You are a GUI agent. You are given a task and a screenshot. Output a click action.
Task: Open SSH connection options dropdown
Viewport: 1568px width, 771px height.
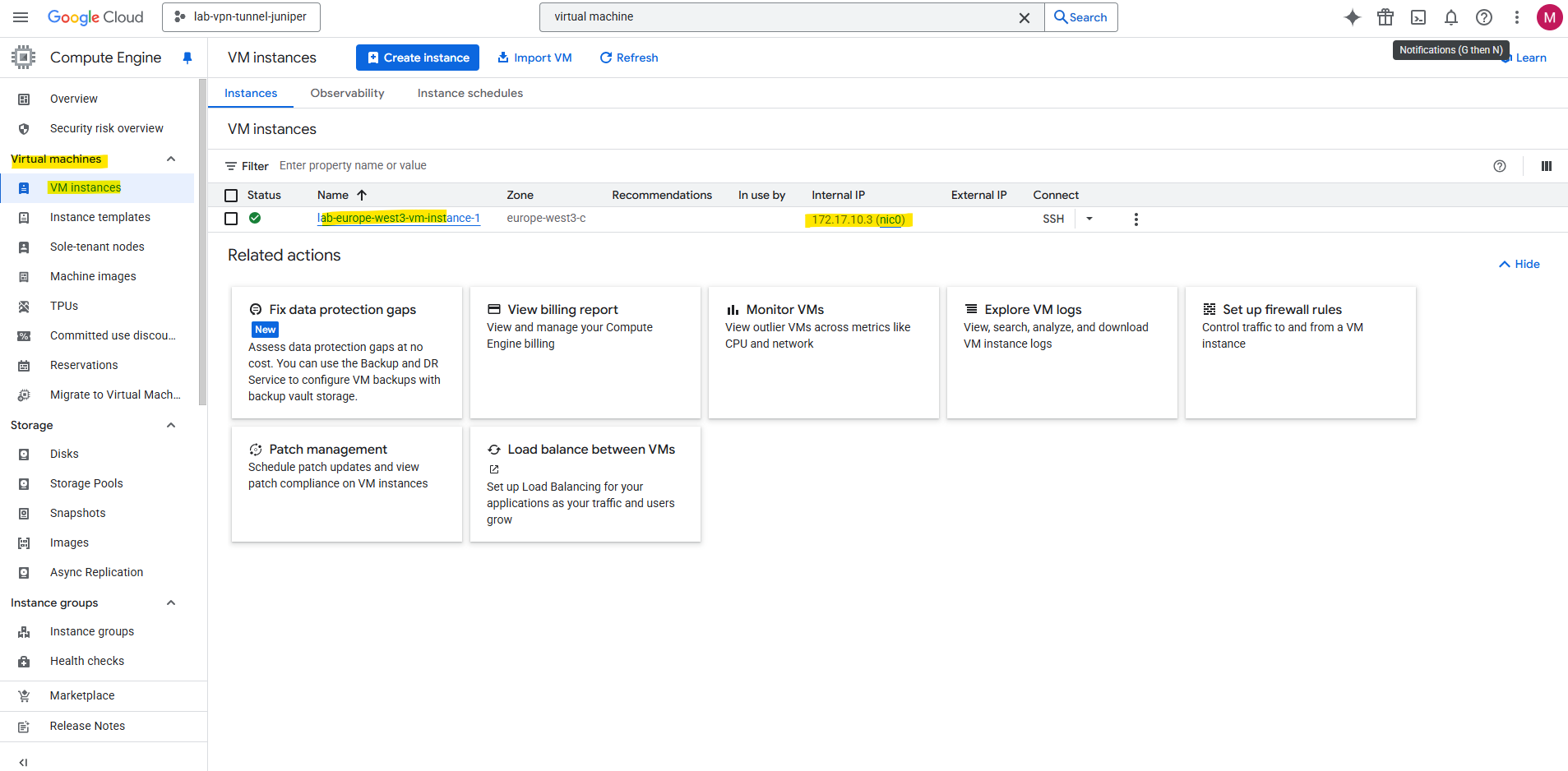(1089, 219)
